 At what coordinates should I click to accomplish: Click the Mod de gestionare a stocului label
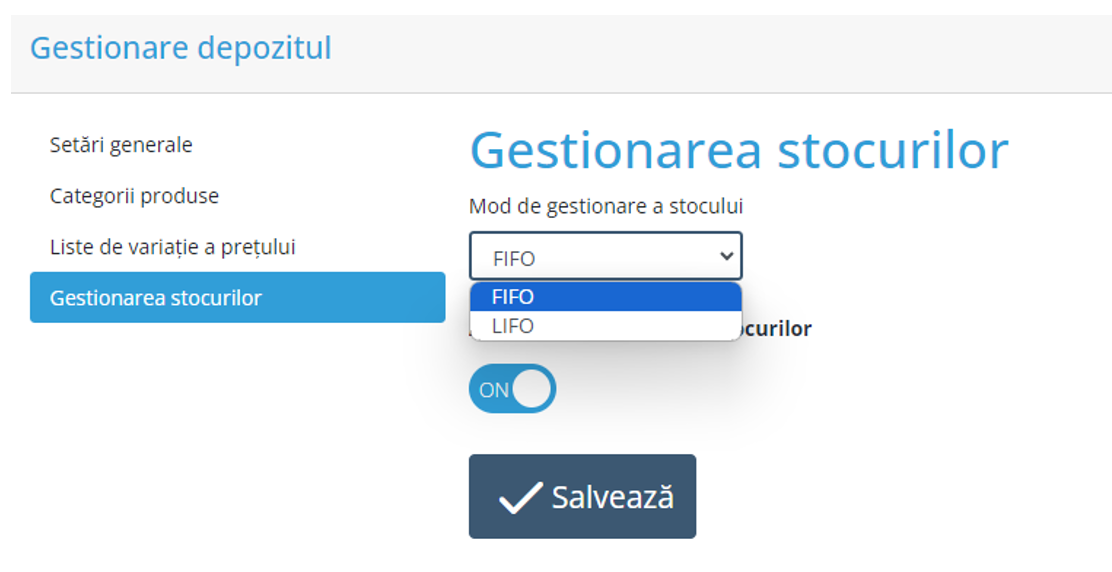606,206
